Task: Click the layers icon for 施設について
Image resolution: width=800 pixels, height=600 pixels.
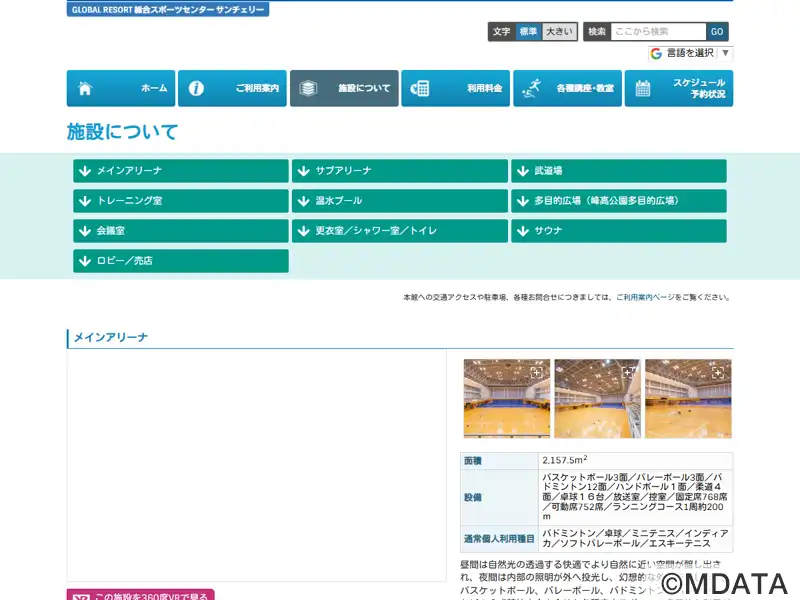Action: click(308, 88)
